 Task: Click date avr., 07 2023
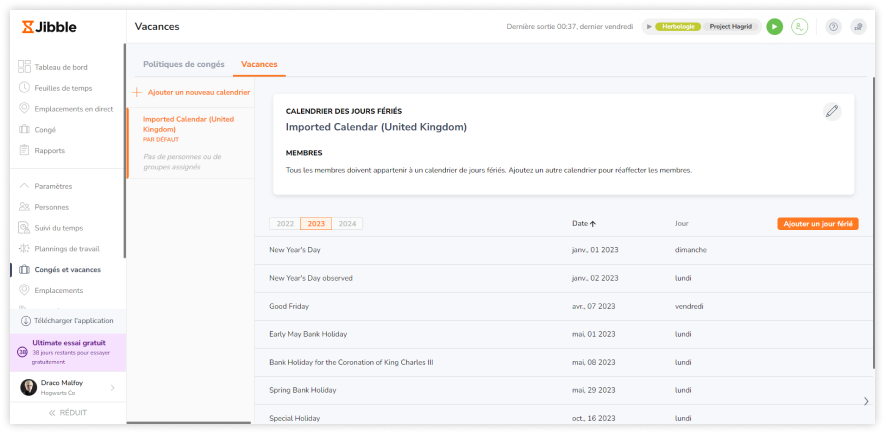pos(593,306)
